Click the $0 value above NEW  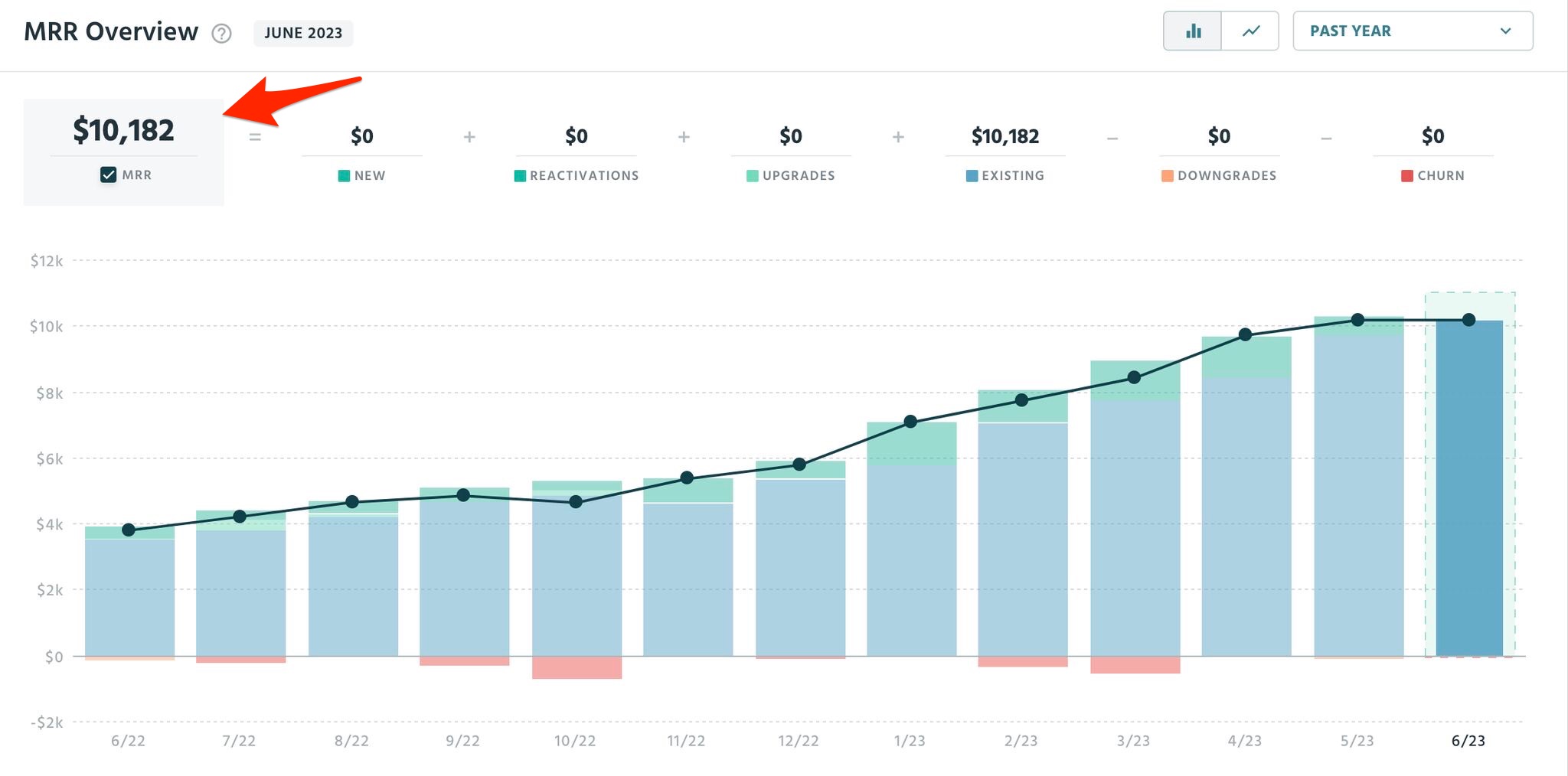362,136
